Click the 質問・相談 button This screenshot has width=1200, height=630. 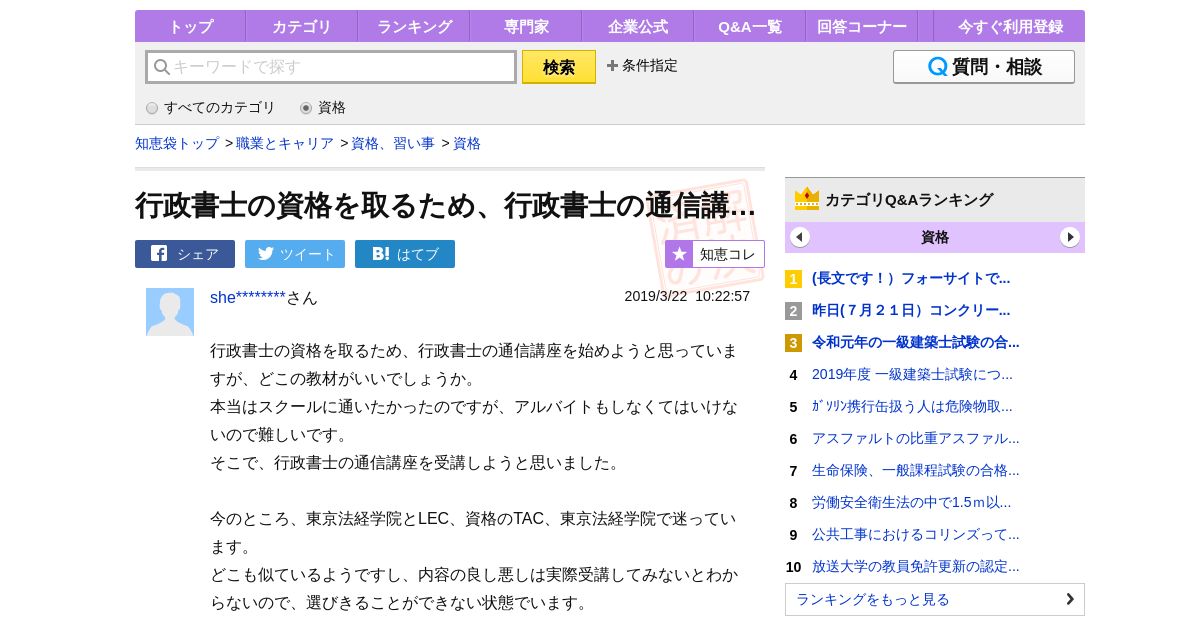coord(984,67)
